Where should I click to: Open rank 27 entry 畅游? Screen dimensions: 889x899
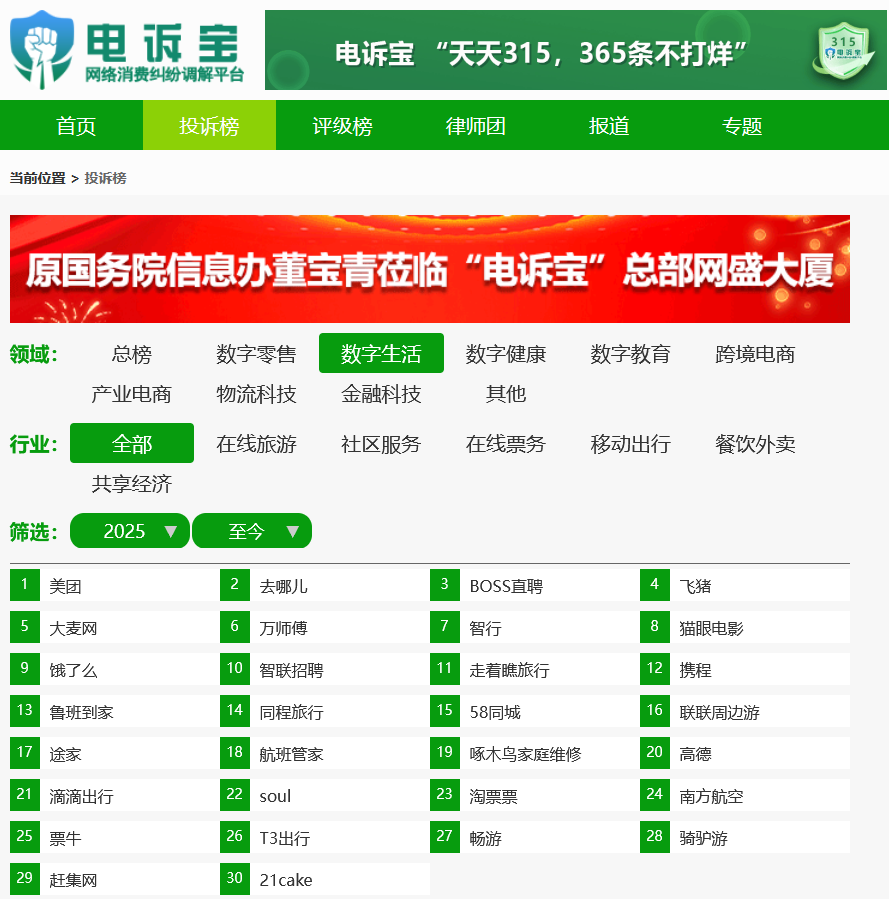pos(535,837)
